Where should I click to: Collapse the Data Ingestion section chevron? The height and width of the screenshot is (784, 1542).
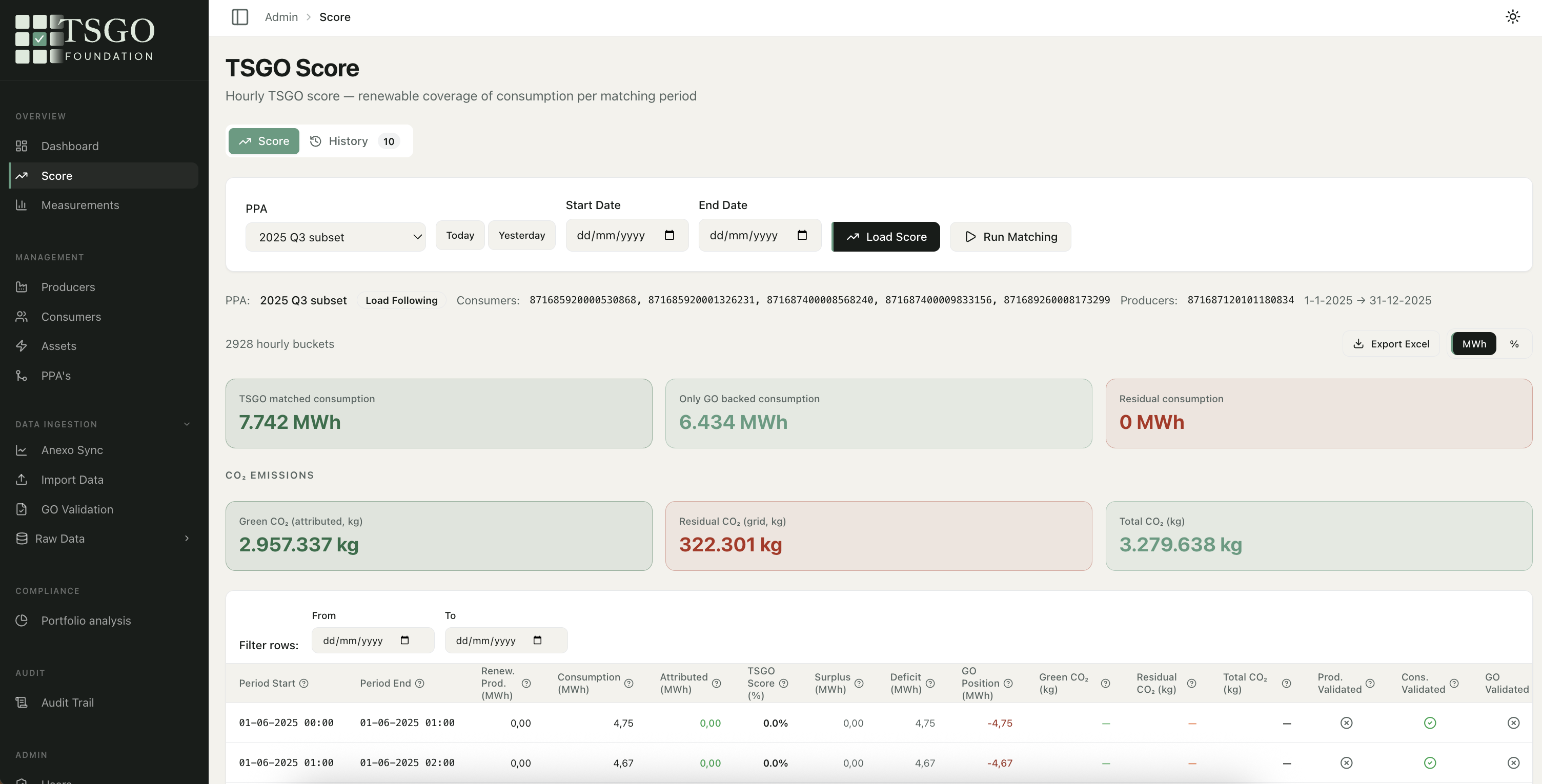187,424
